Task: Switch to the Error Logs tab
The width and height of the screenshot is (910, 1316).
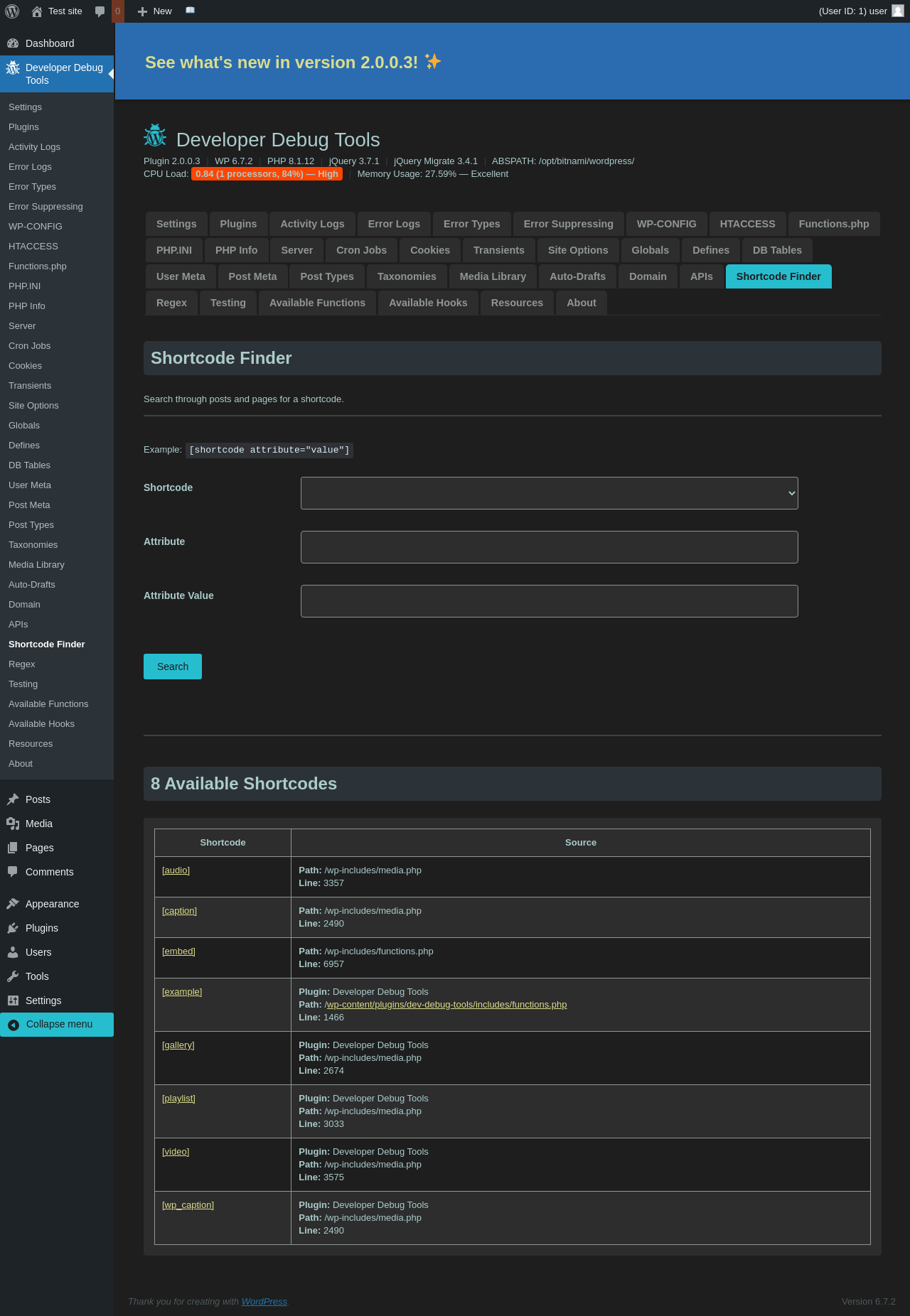Action: click(x=394, y=224)
